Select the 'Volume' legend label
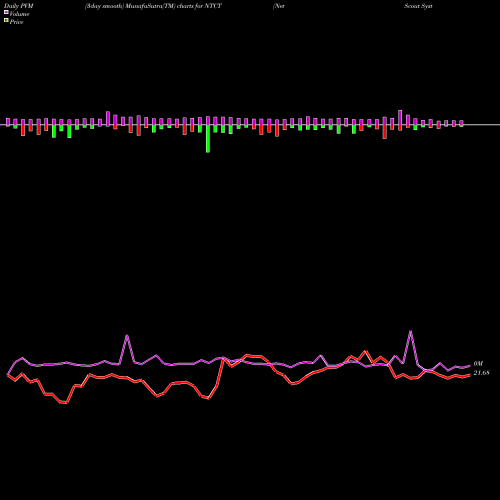This screenshot has width=500, height=500. (19, 14)
